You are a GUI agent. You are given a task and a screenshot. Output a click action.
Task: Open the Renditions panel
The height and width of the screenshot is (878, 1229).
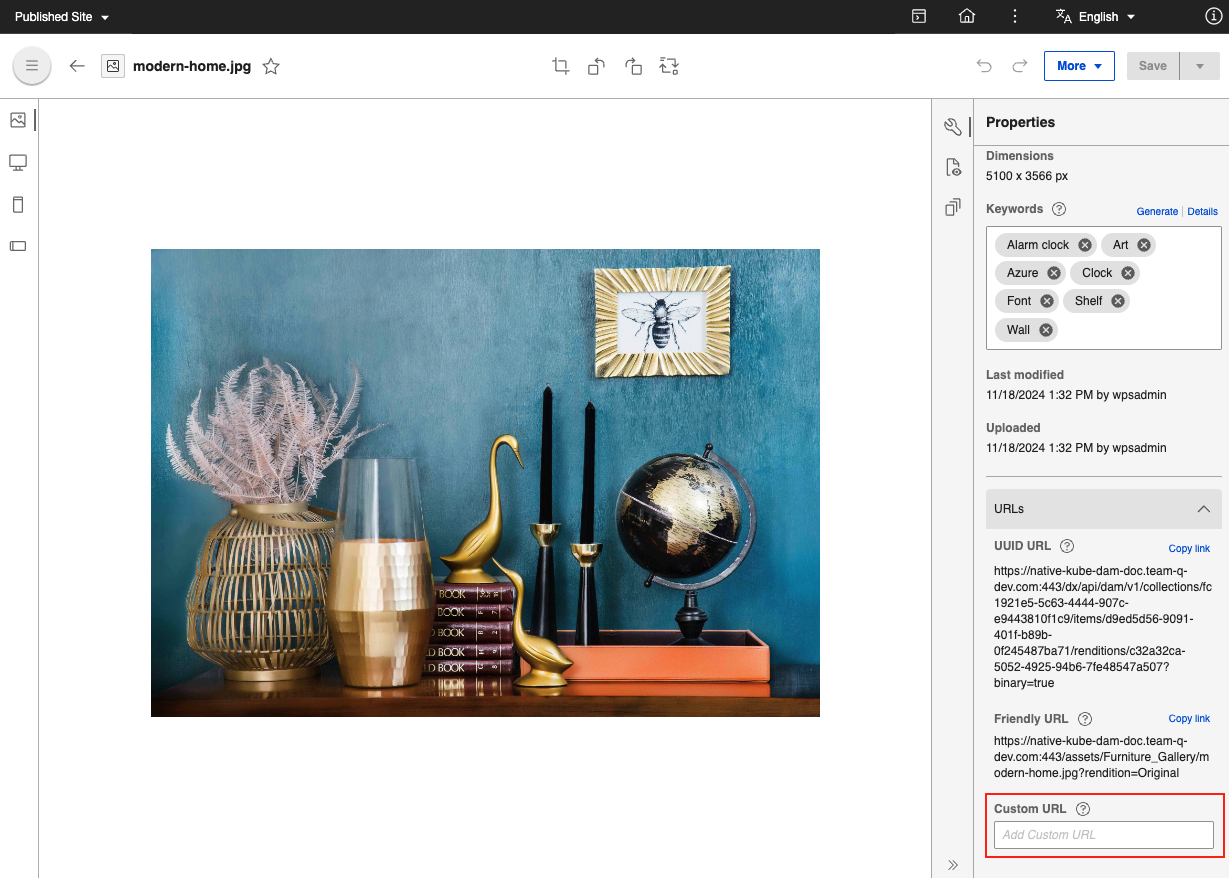(953, 206)
